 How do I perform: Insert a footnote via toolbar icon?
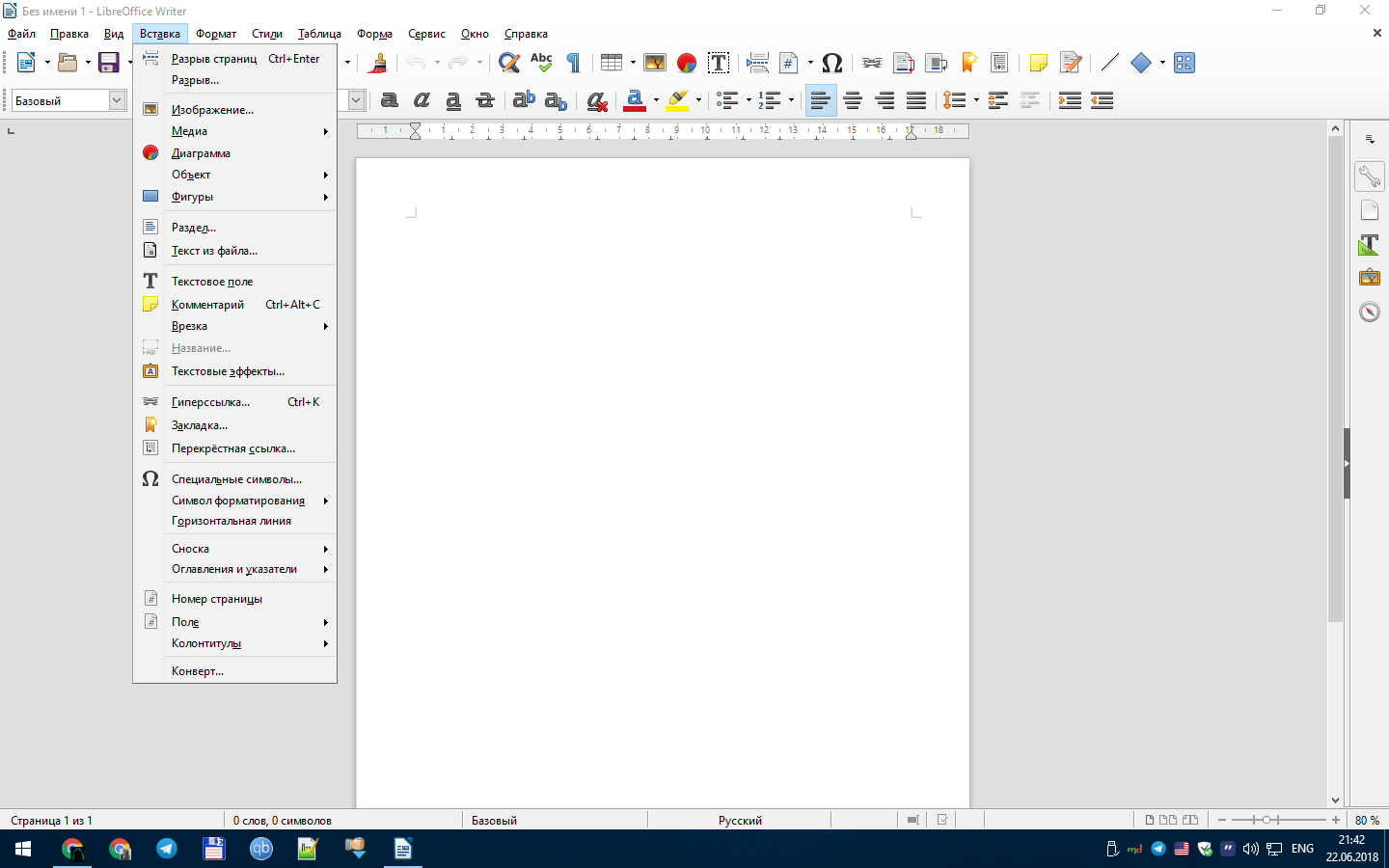click(x=904, y=63)
